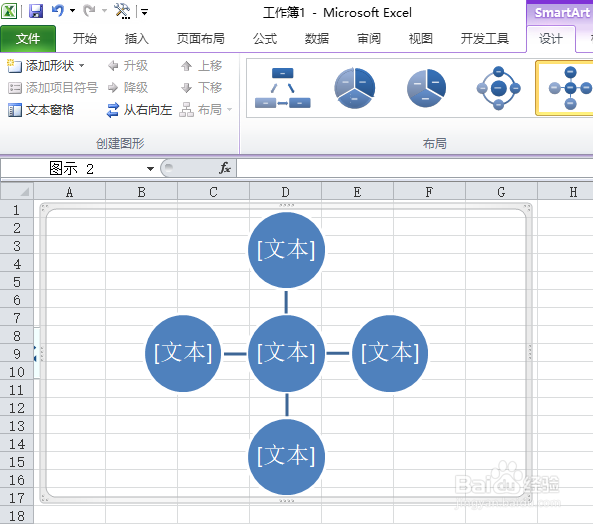The width and height of the screenshot is (593, 524).
Task: Undo the last action with the arrow icon
Action: tap(58, 11)
